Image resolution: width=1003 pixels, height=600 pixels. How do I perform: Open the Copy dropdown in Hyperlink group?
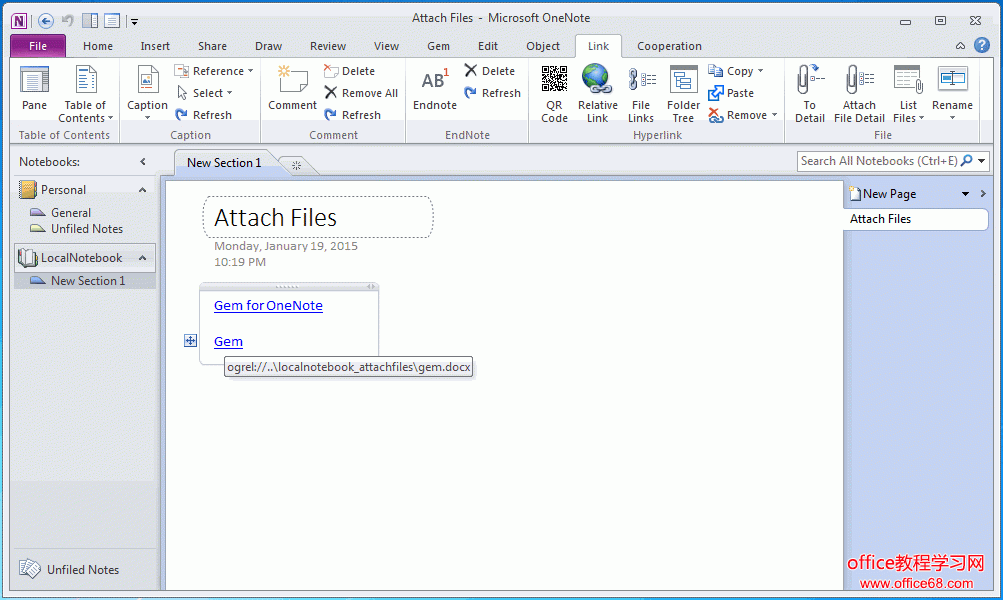tap(760, 71)
